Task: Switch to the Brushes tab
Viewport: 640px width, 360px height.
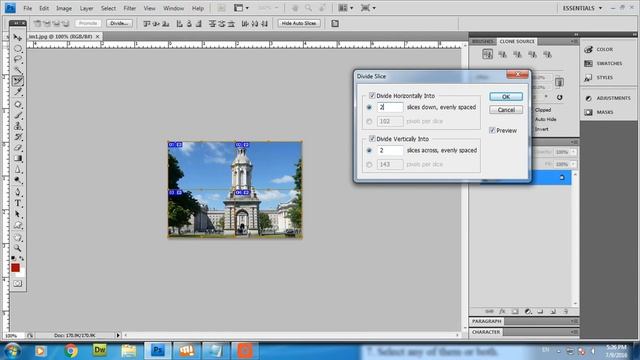Action: [x=483, y=42]
